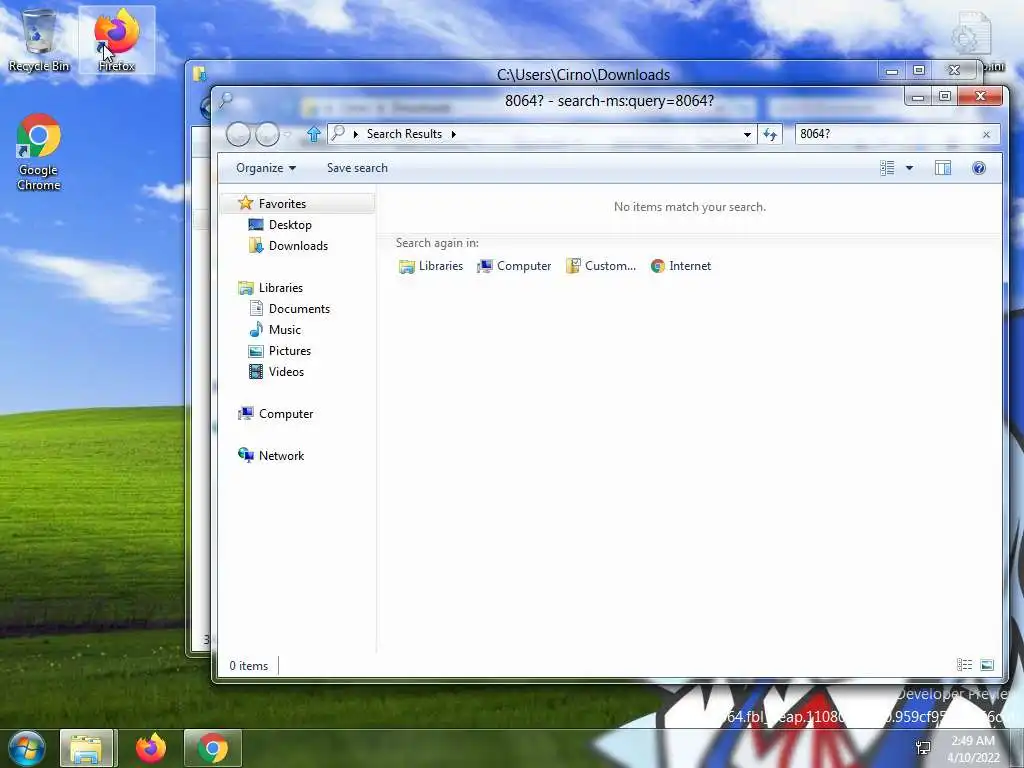This screenshot has height=768, width=1024.
Task: Maximize the Downloads window behind
Action: pos(919,71)
